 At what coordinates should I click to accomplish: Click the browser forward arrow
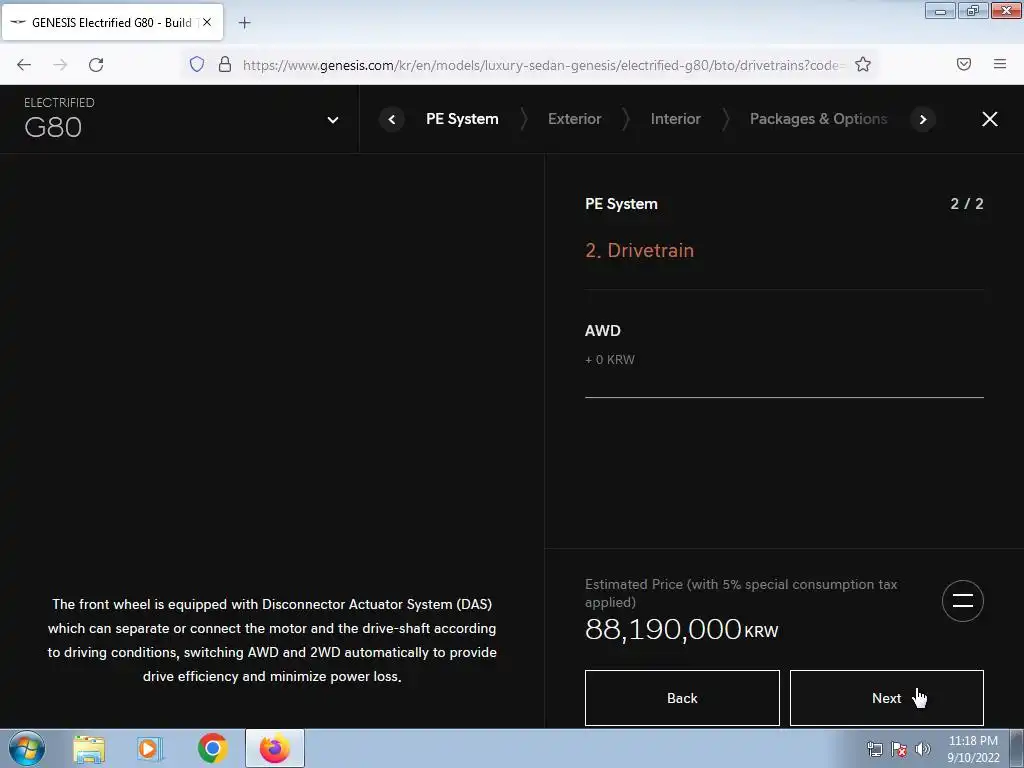point(60,65)
